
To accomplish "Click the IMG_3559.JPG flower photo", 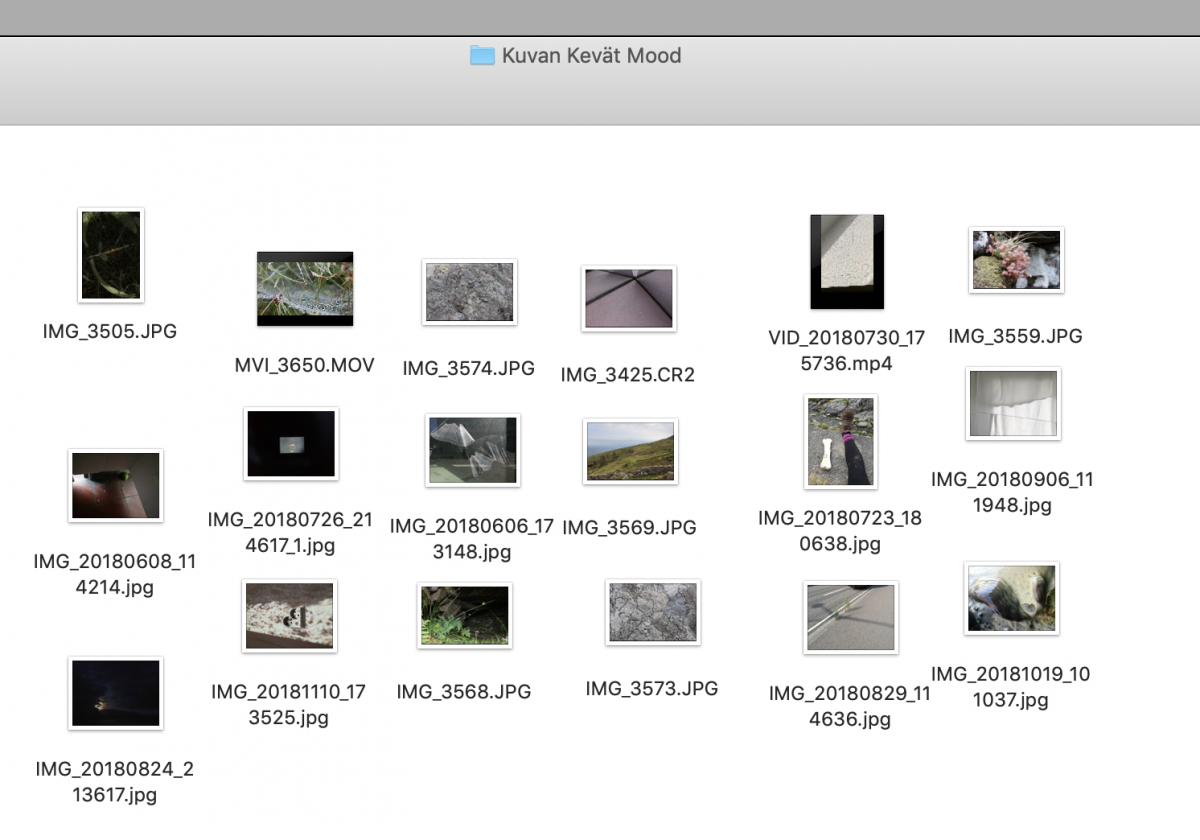I will pyautogui.click(x=1016, y=260).
